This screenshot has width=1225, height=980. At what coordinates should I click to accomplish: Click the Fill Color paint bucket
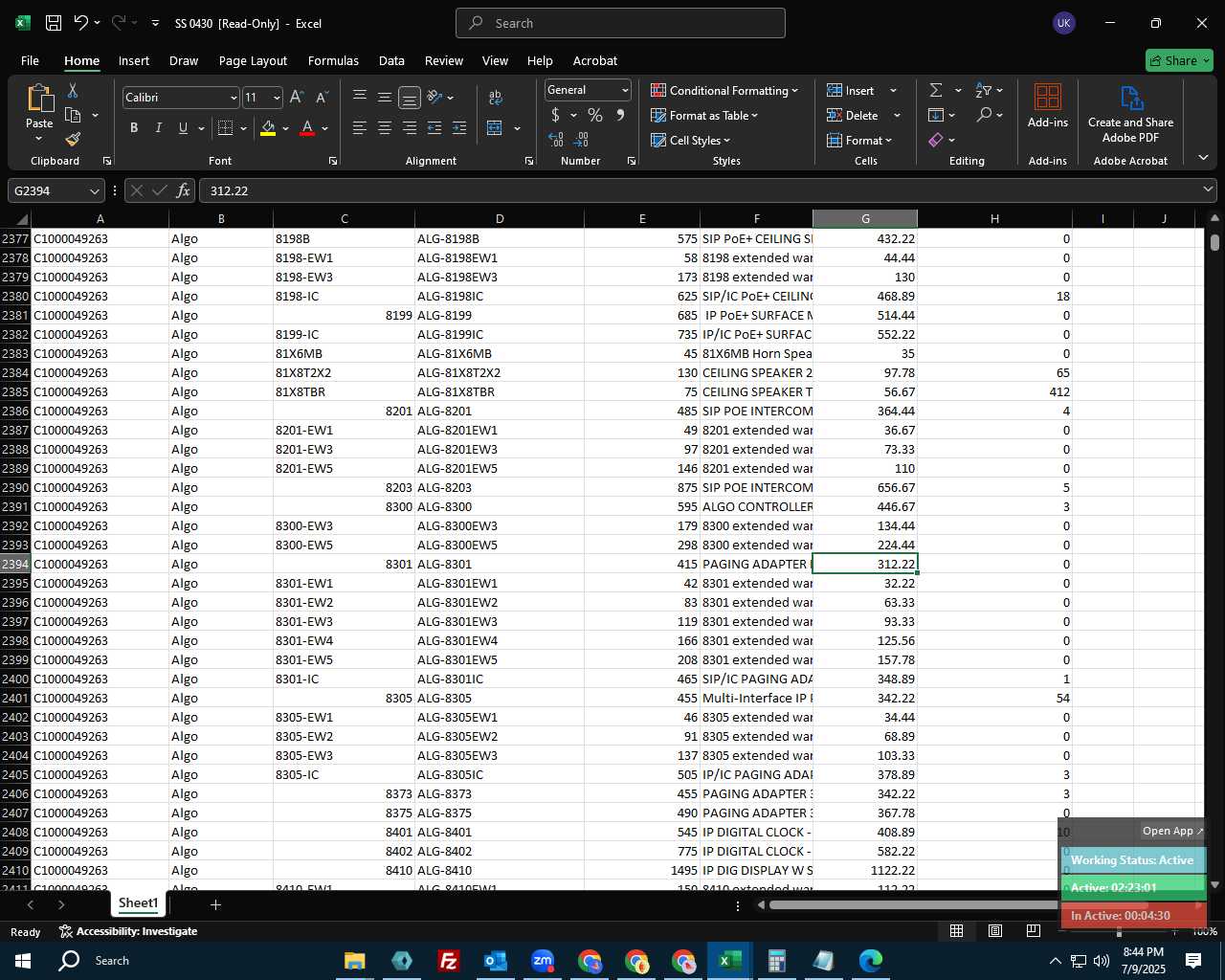268,128
